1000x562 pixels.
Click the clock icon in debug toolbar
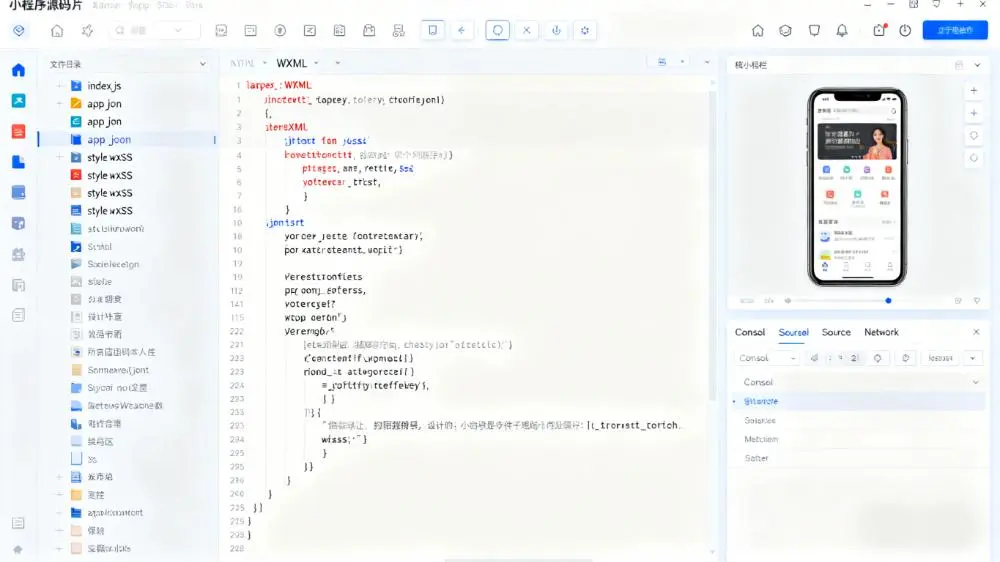(906, 358)
